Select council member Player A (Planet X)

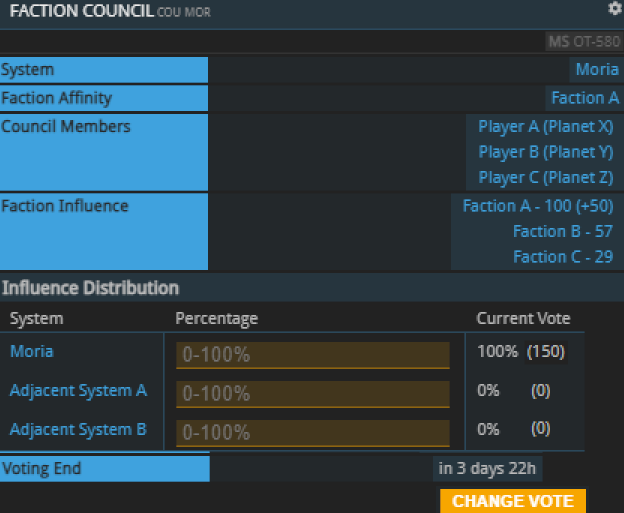[545, 127]
